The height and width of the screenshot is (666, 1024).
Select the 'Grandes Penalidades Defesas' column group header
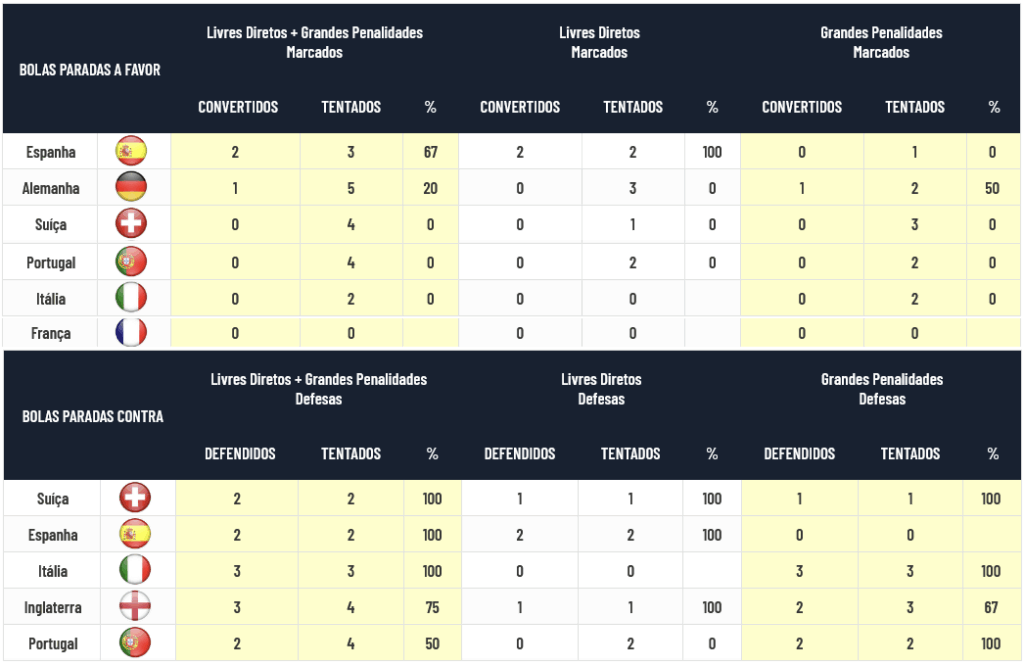click(881, 389)
